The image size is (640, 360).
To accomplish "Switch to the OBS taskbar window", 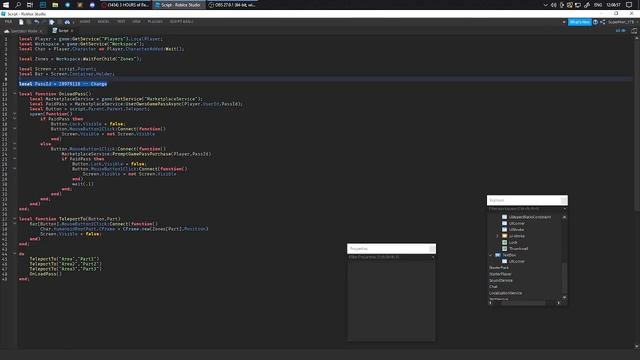I will tap(232, 5).
